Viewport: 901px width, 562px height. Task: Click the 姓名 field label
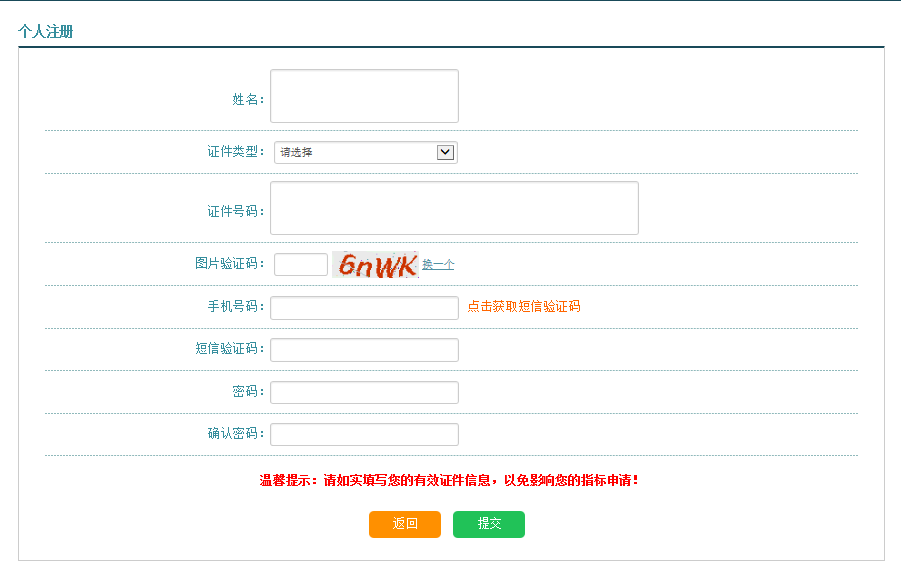[247, 99]
